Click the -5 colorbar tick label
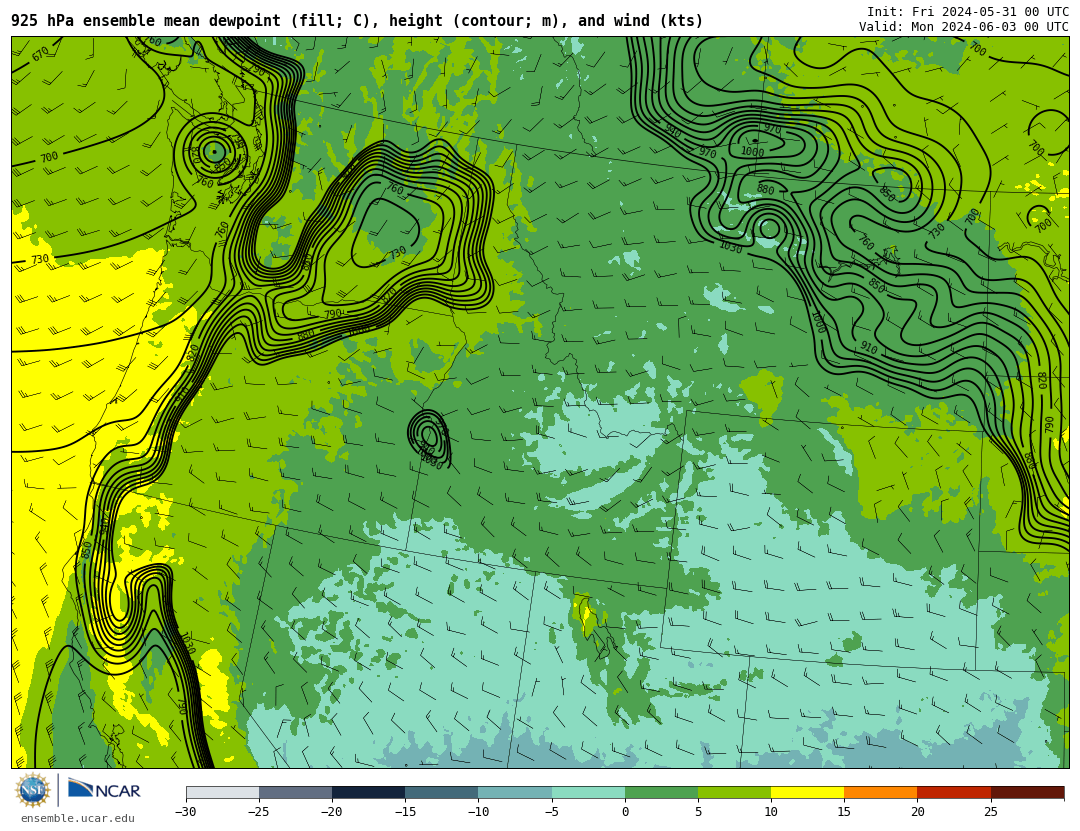Image resolution: width=1080 pixels, height=831 pixels. [551, 812]
